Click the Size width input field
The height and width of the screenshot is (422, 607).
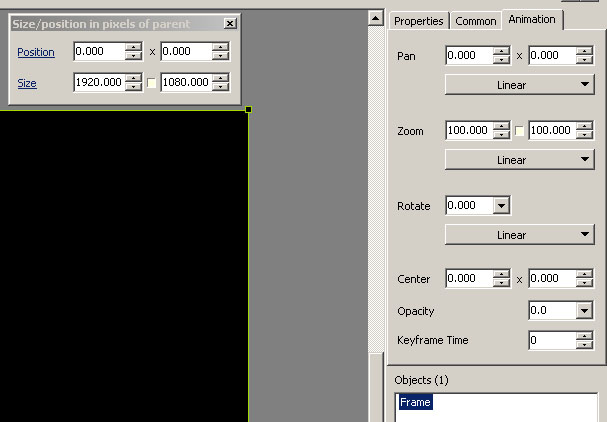coord(99,83)
